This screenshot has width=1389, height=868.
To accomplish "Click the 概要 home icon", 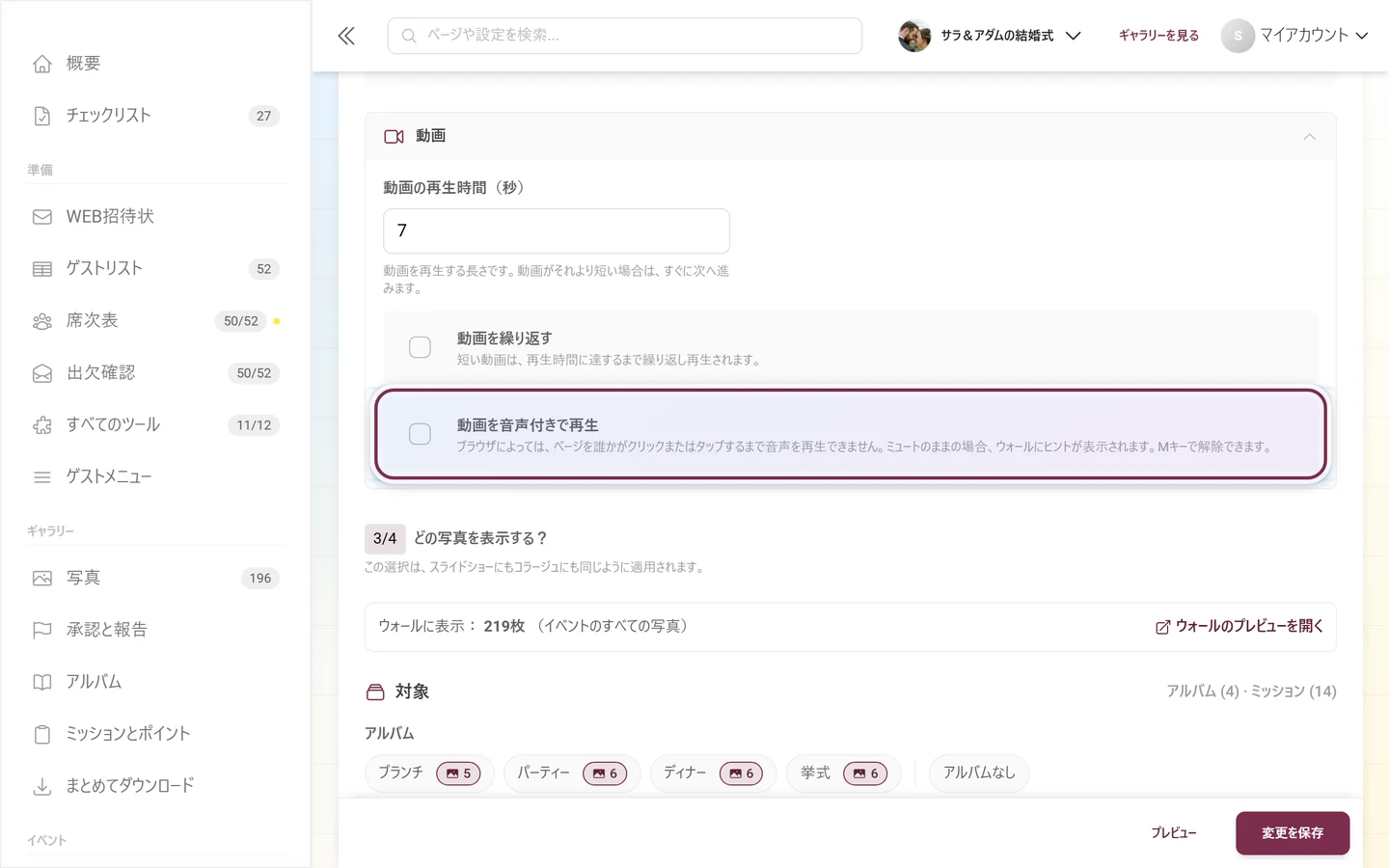I will coord(42,64).
